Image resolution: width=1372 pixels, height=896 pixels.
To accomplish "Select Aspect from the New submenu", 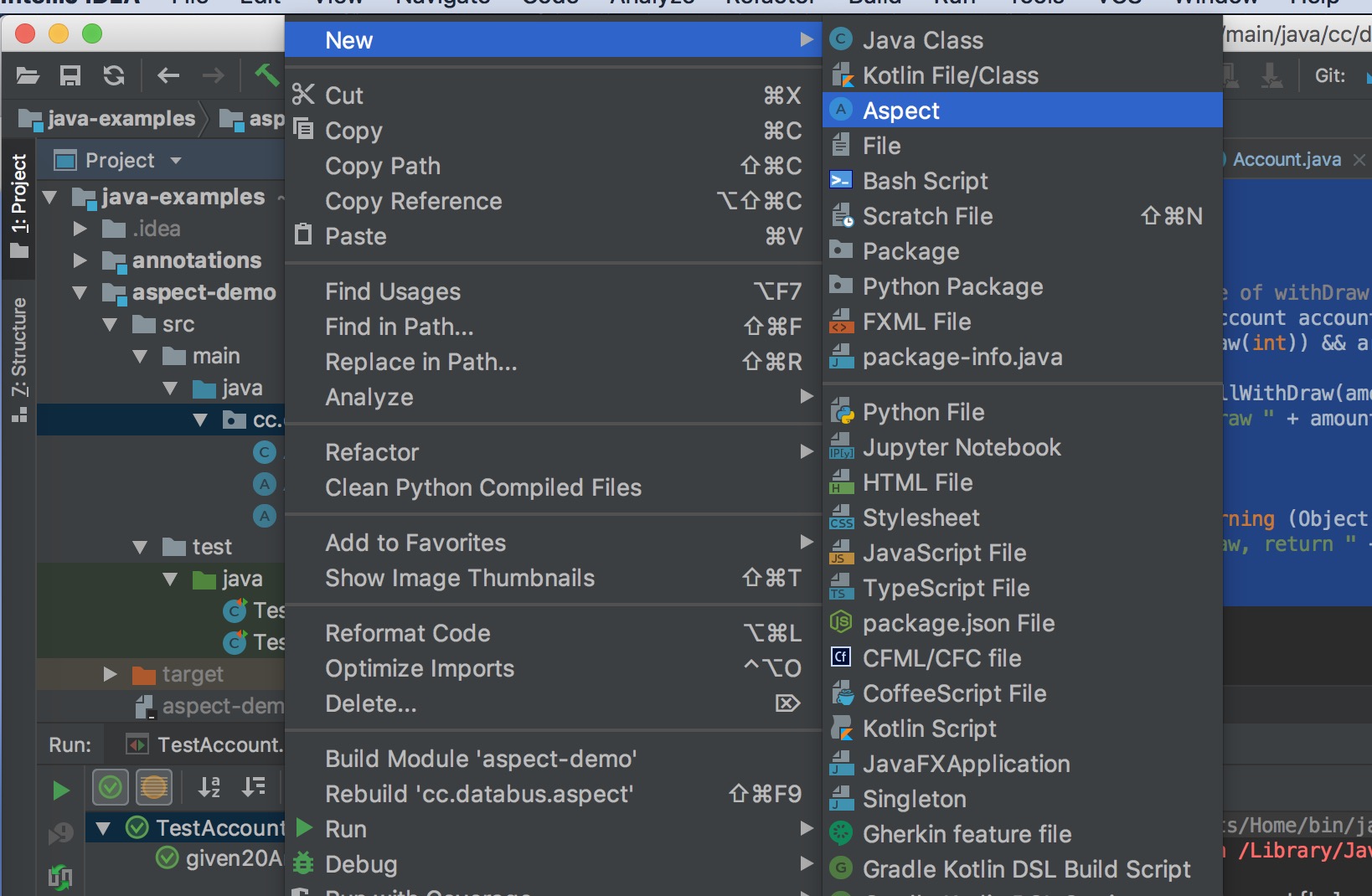I will (x=901, y=111).
